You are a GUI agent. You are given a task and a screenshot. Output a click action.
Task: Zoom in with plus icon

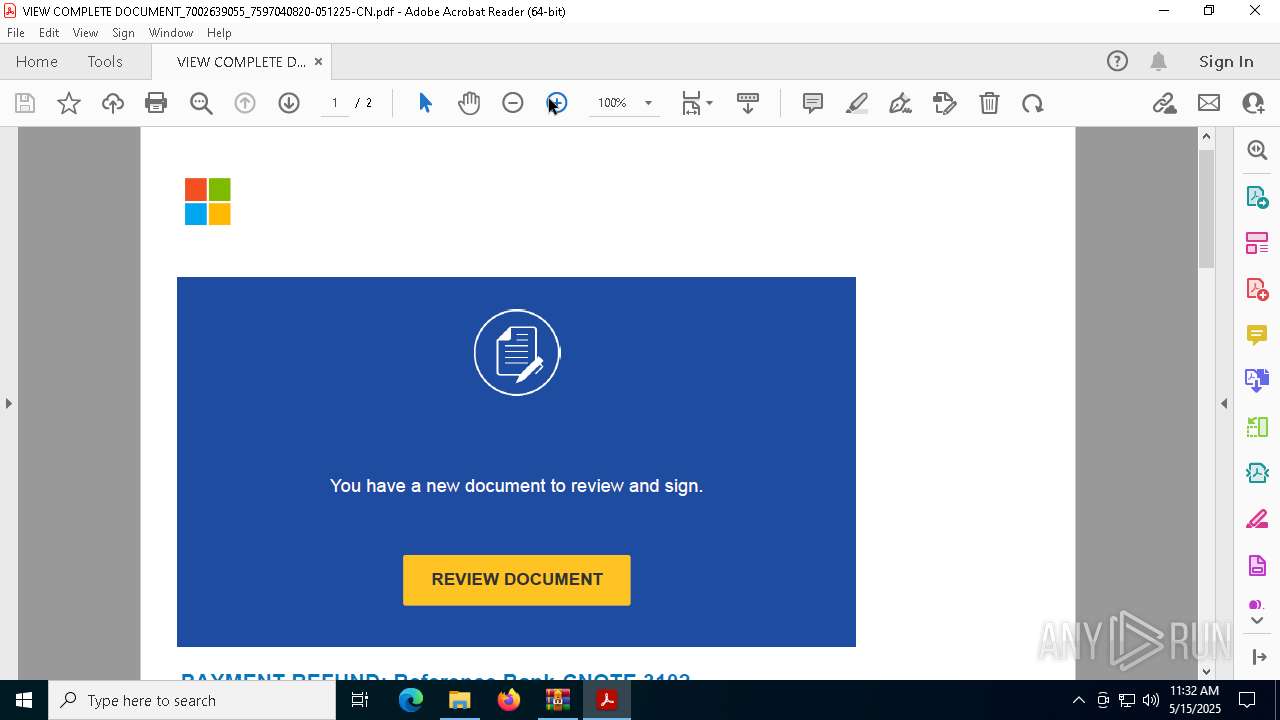(x=557, y=103)
